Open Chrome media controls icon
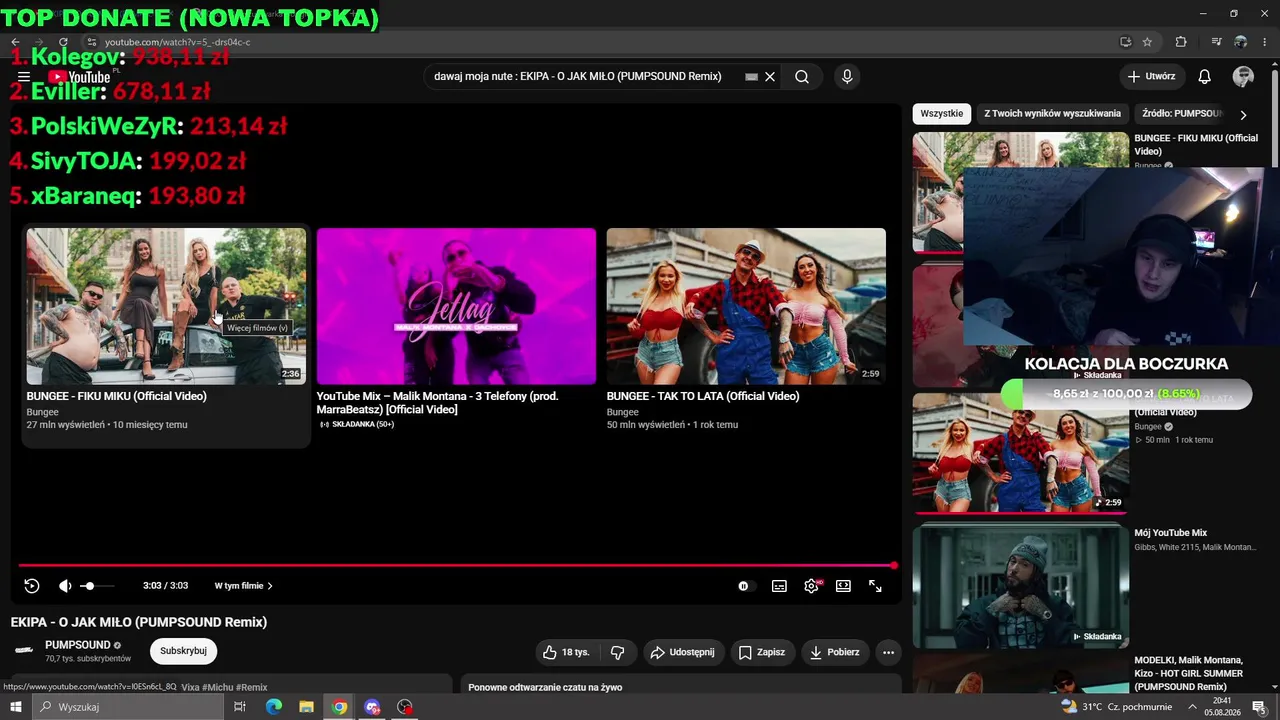 (x=1217, y=42)
